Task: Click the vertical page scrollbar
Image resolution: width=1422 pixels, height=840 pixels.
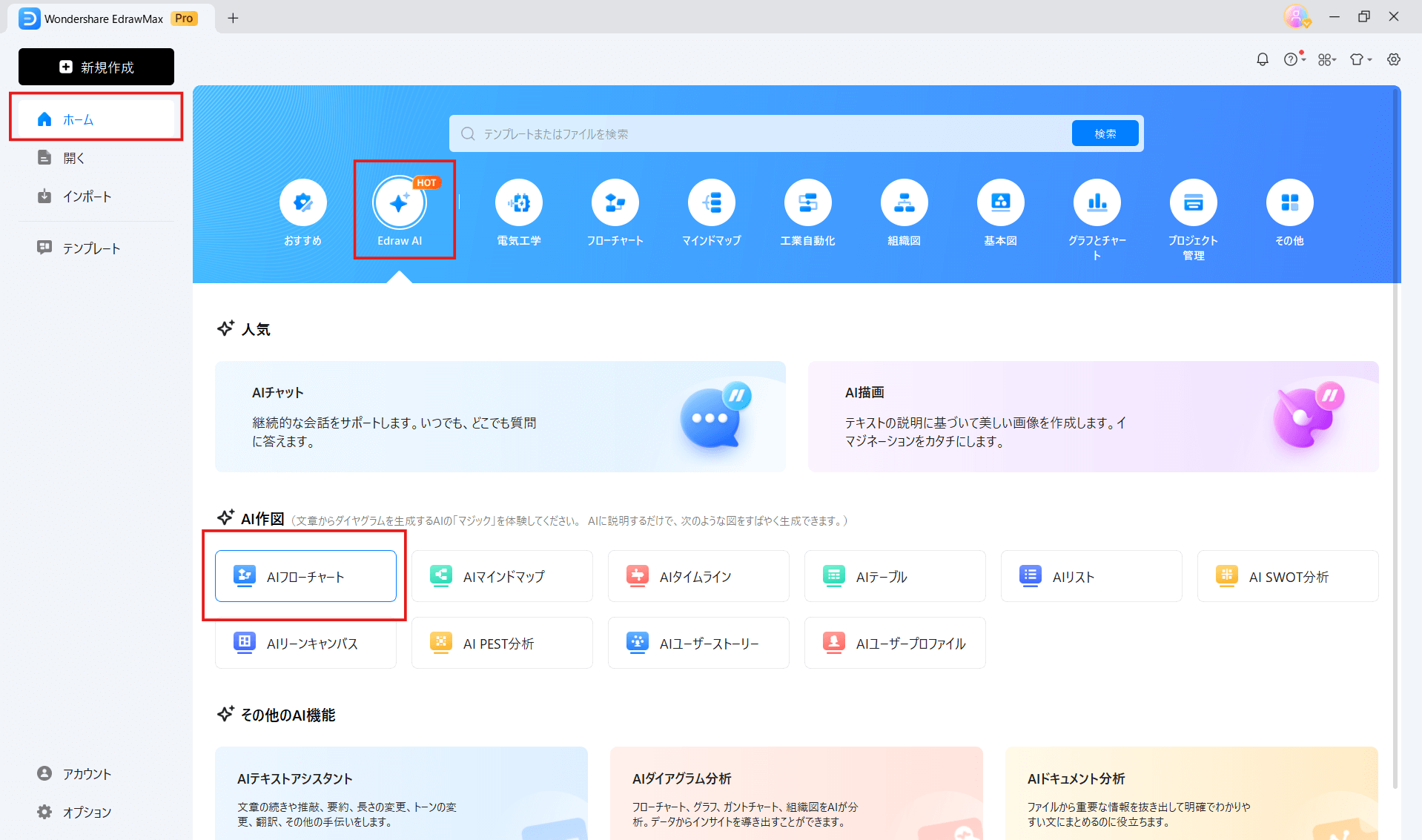Action: 1395,437
